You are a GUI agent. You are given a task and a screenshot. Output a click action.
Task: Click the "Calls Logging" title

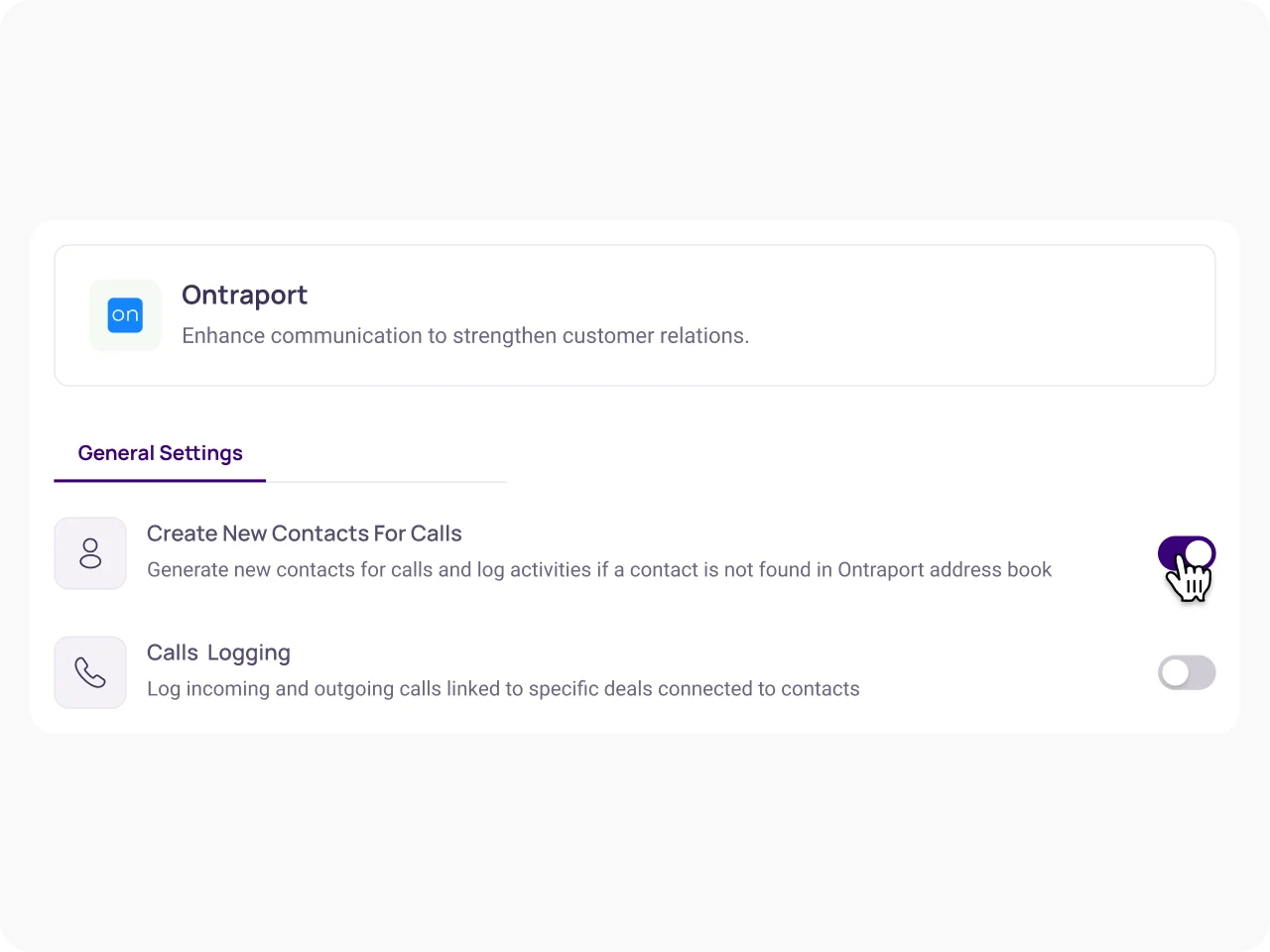[218, 654]
